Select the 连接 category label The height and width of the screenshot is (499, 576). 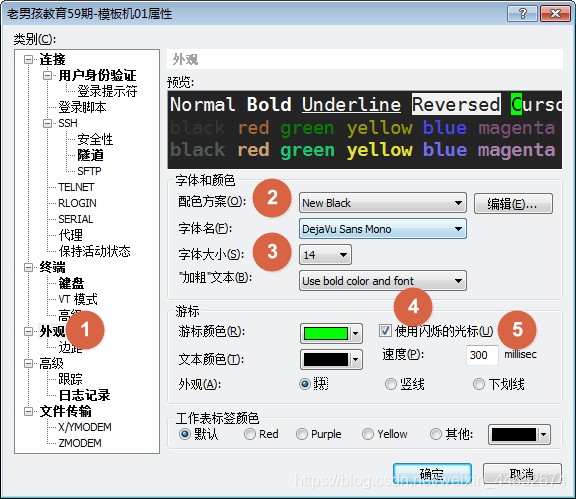point(52,59)
